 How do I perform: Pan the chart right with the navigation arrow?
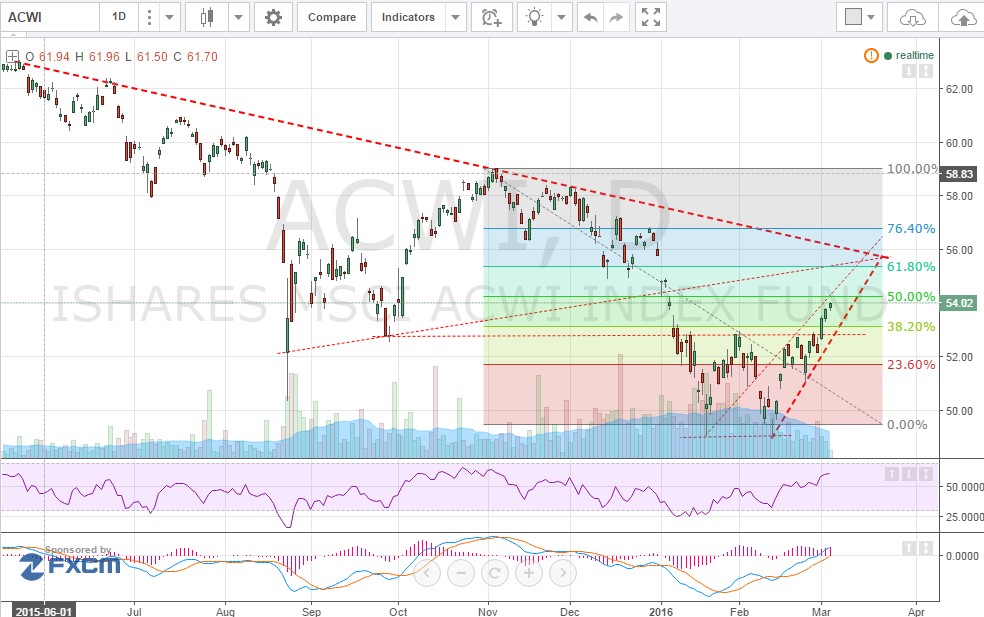click(562, 572)
